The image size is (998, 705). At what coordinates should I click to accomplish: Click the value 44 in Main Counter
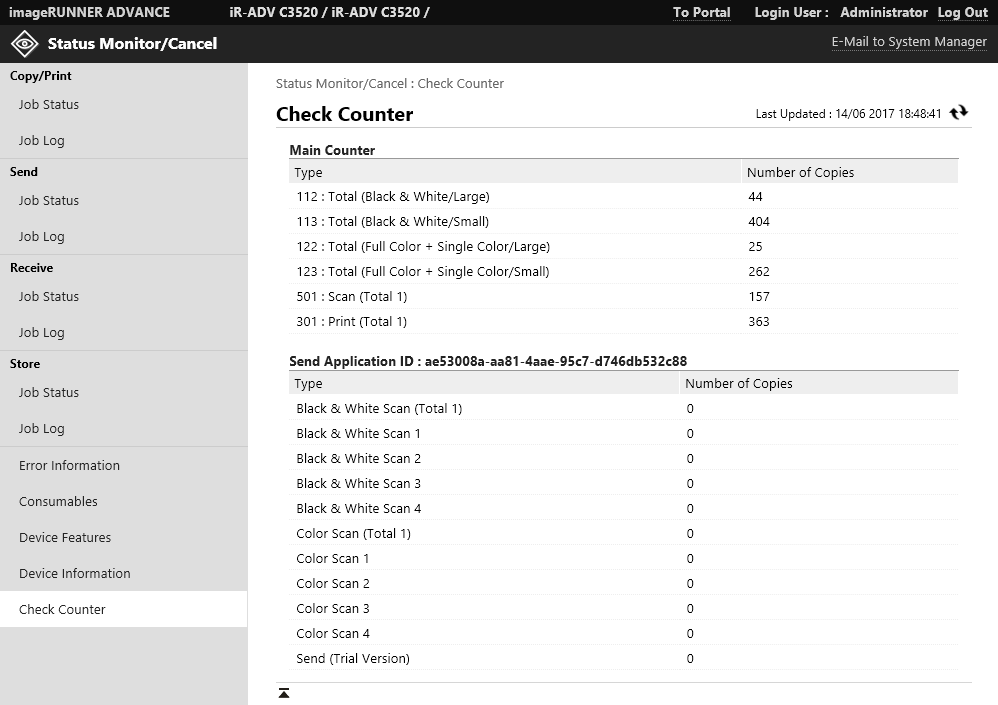pyautogui.click(x=755, y=197)
